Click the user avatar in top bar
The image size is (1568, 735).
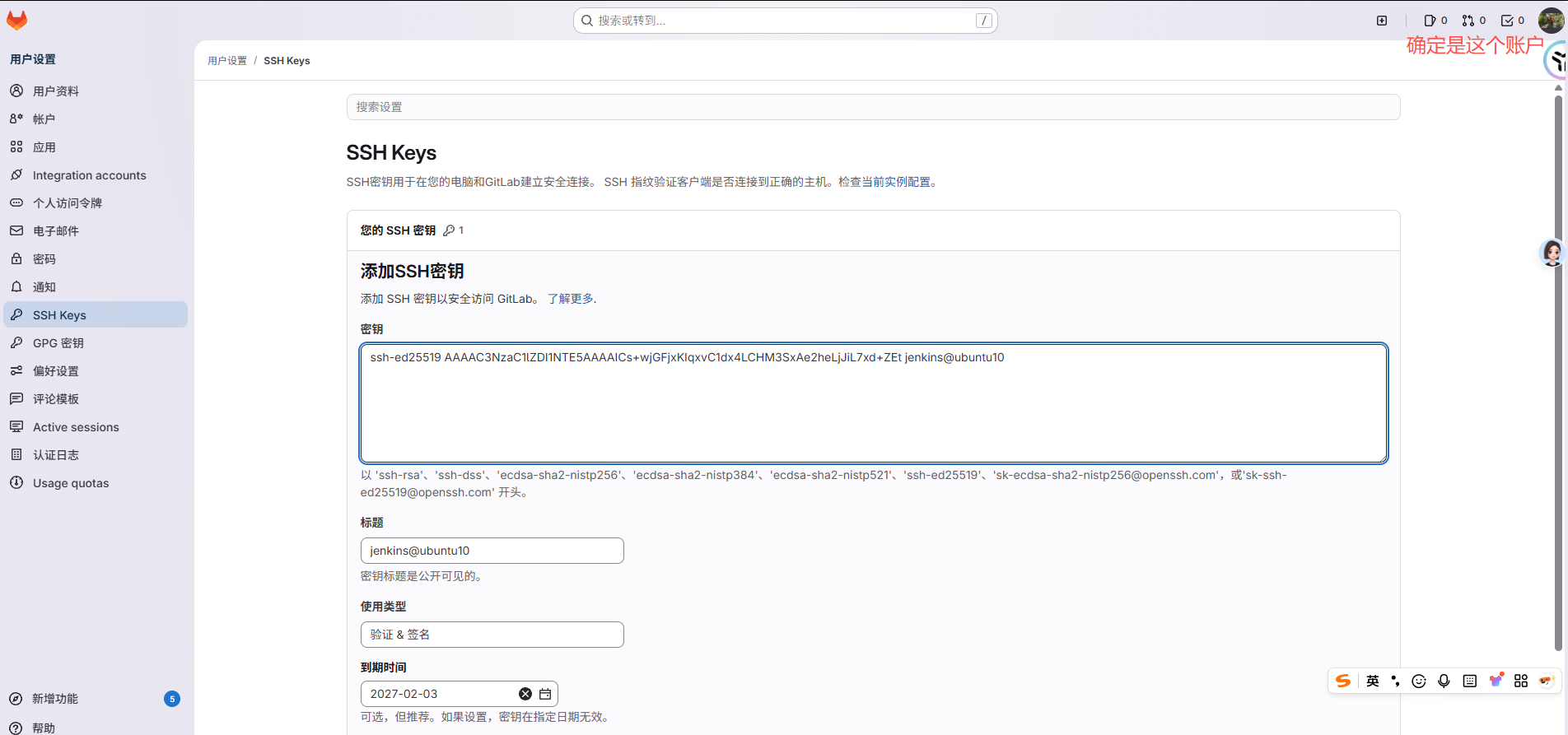pyautogui.click(x=1550, y=21)
